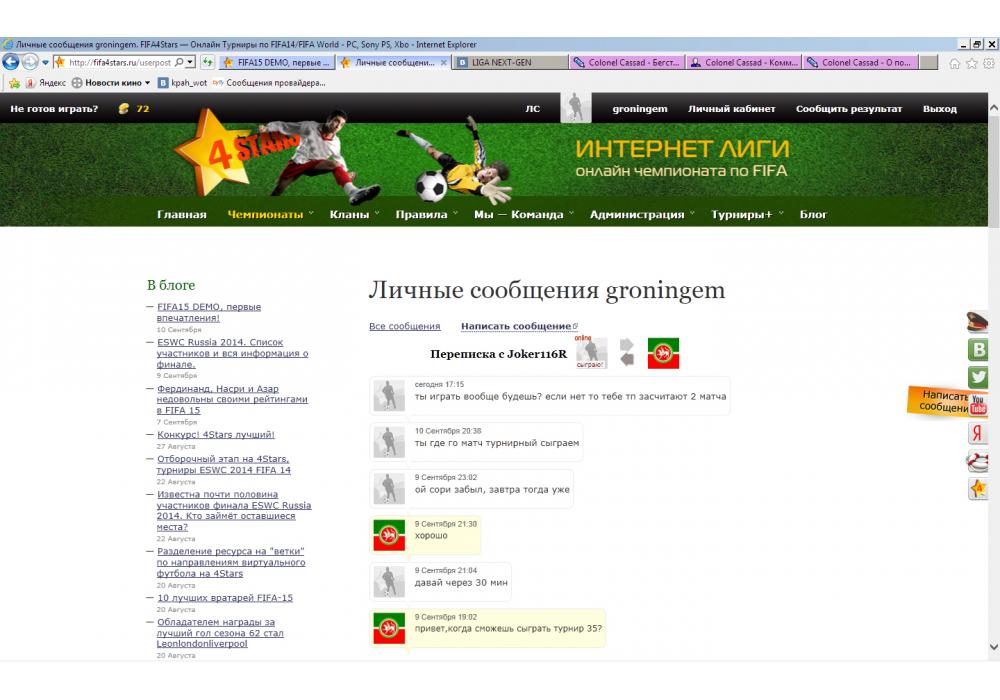
Task: Click the Tatarstan flag avatar beside the arrows
Action: (663, 353)
